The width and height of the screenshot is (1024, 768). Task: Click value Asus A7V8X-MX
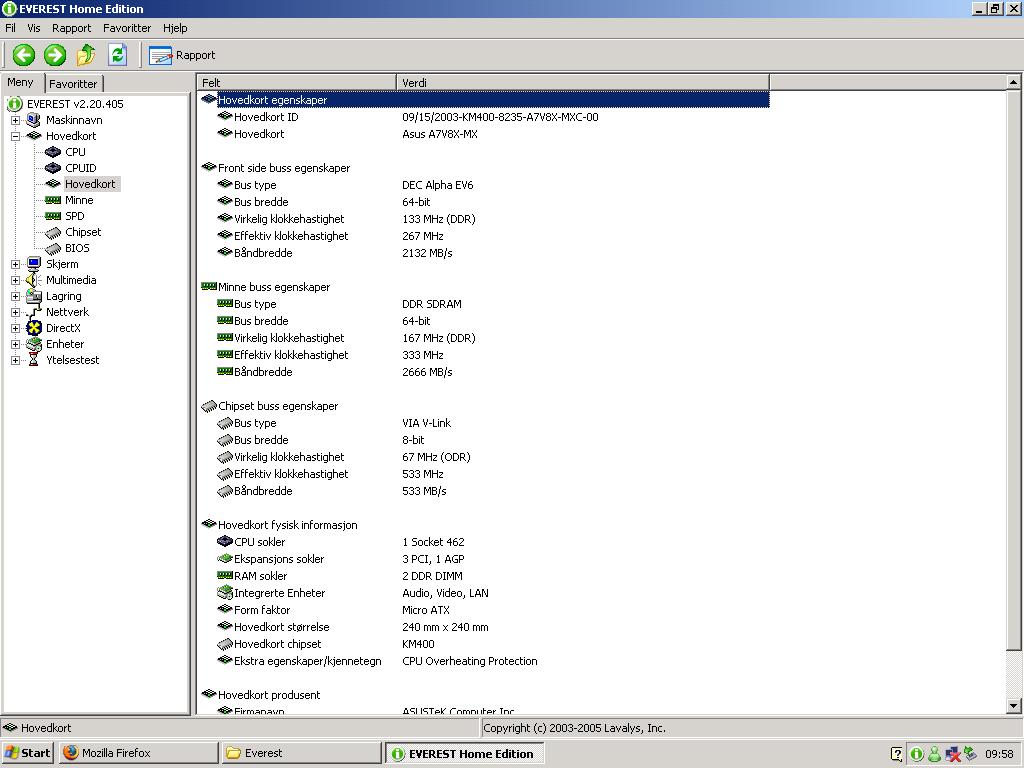(x=440, y=134)
